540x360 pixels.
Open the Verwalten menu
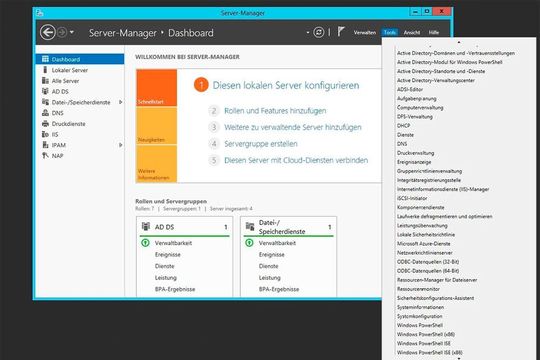pyautogui.click(x=365, y=32)
